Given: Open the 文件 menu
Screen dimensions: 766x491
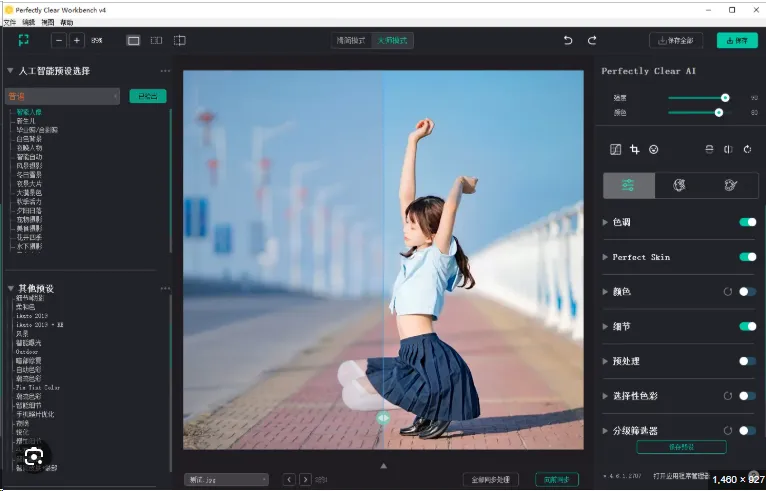Looking at the screenshot, I should click(10, 22).
